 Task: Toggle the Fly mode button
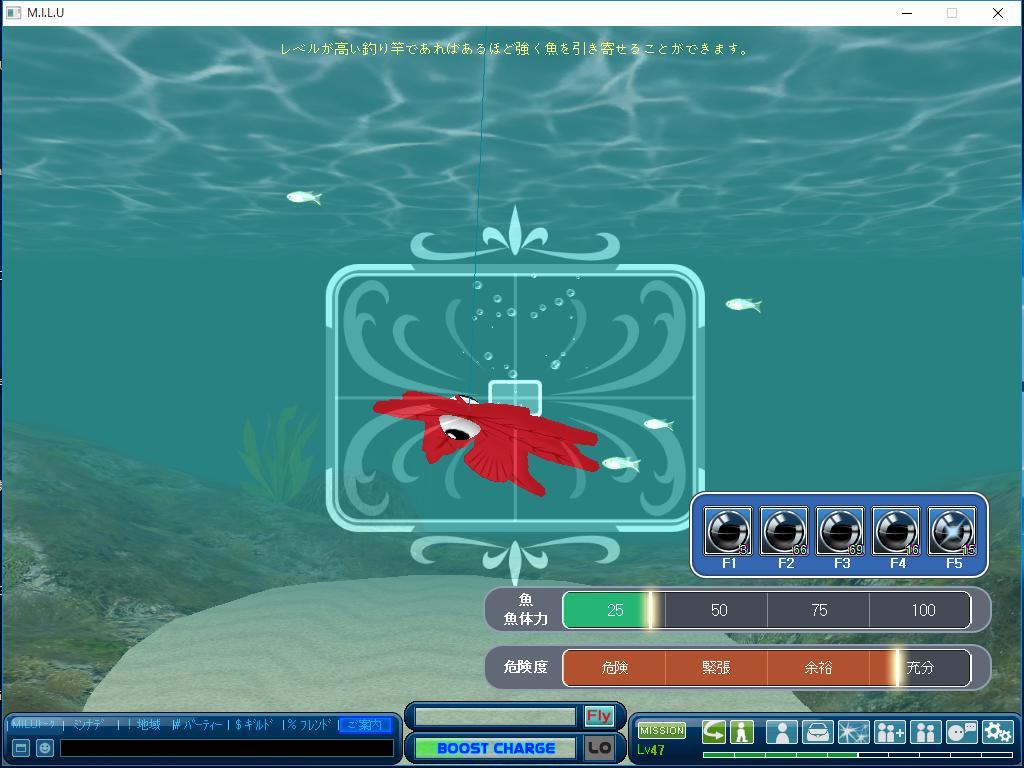pos(599,716)
